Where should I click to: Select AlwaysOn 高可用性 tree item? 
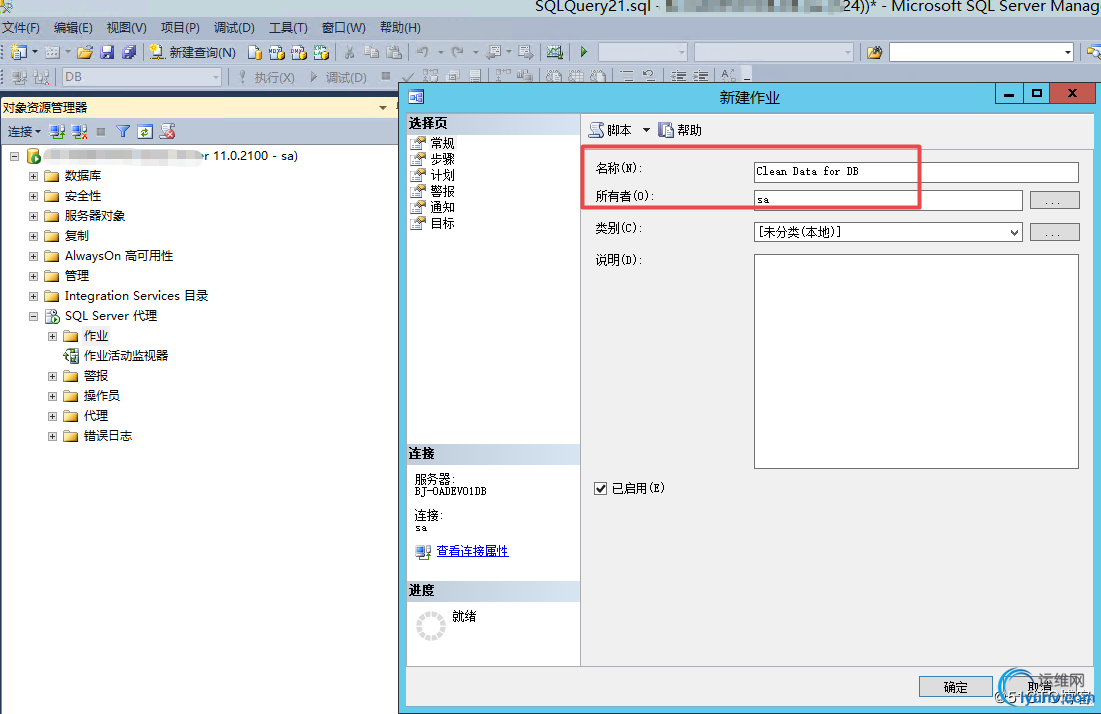point(119,256)
